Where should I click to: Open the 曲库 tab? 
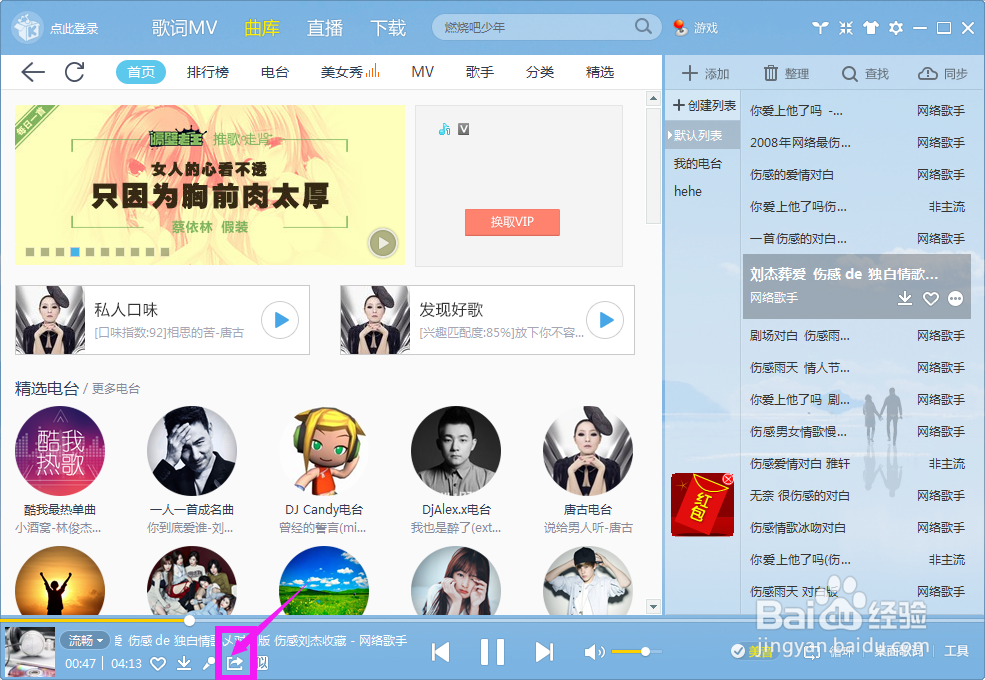(262, 28)
